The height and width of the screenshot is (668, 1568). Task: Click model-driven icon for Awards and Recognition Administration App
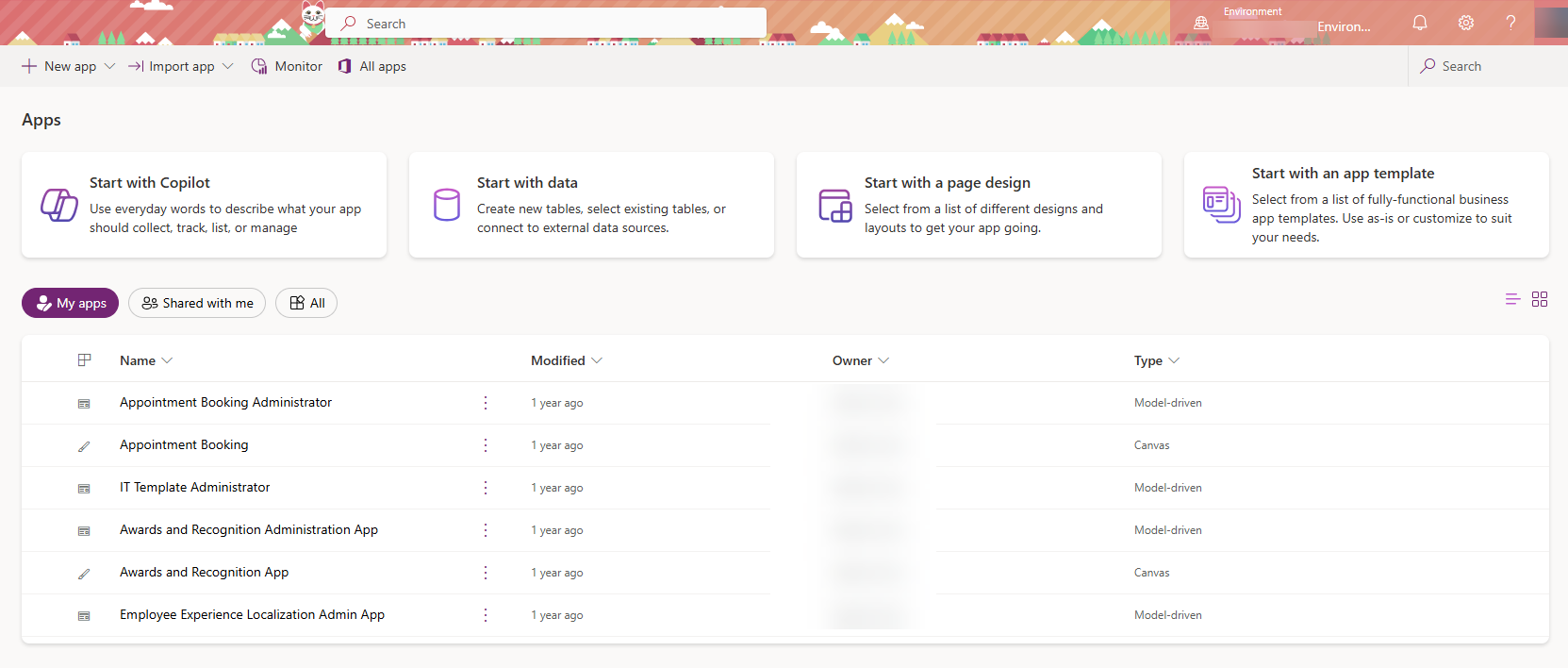(x=84, y=531)
